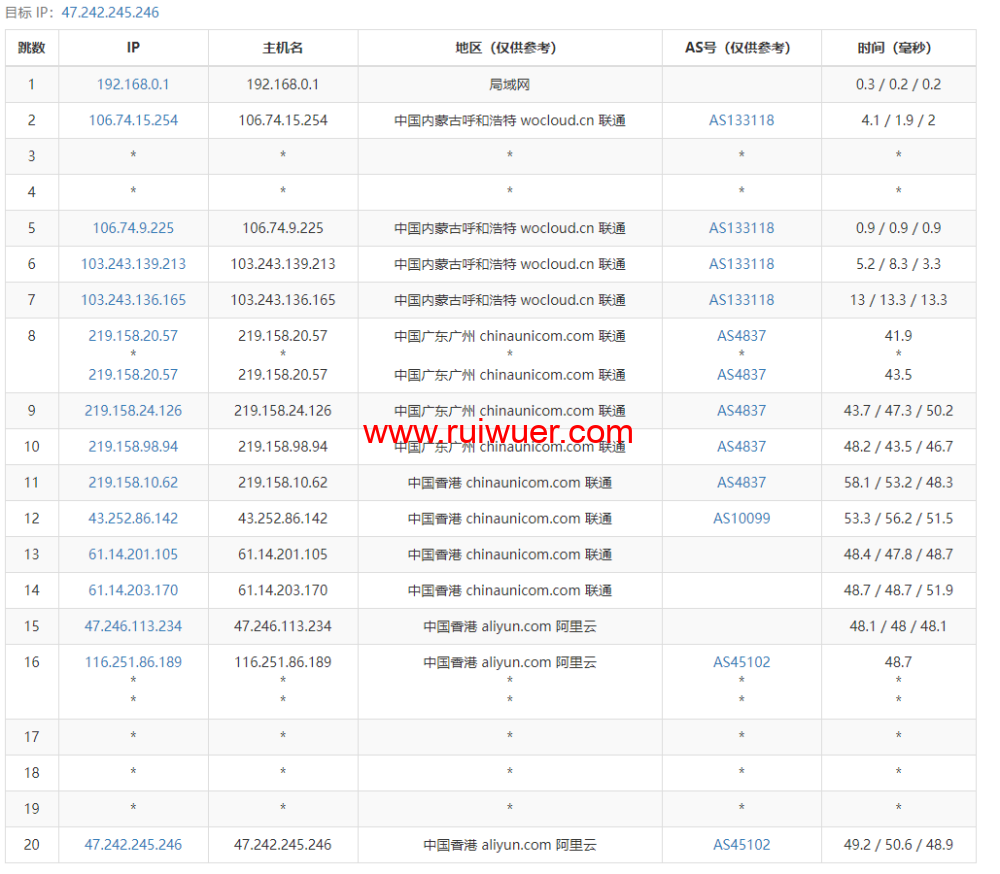This screenshot has height=874, width=1000.
Task: Click the AS4837 link in hop 11
Action: [741, 483]
